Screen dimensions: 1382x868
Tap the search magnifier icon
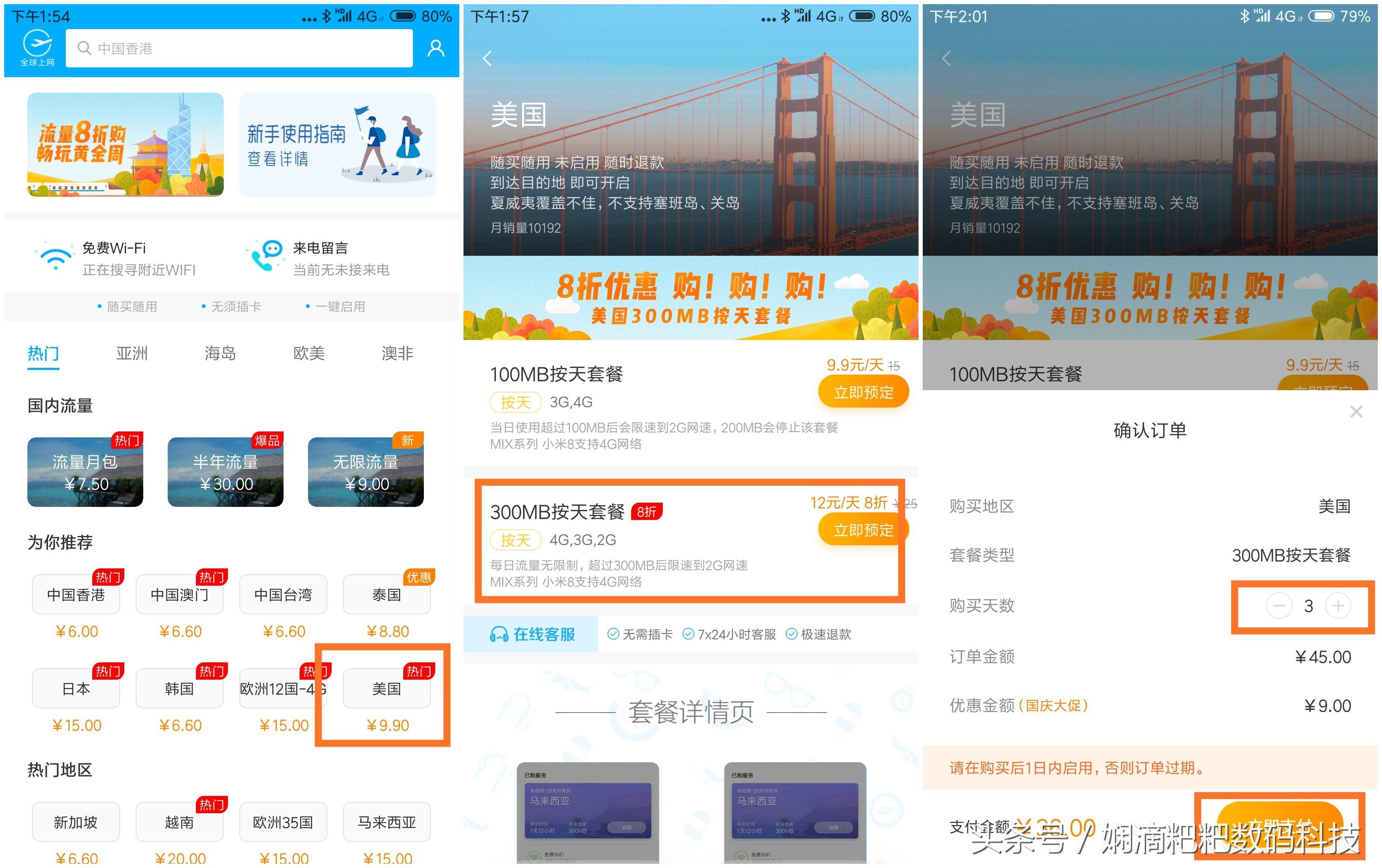(85, 48)
